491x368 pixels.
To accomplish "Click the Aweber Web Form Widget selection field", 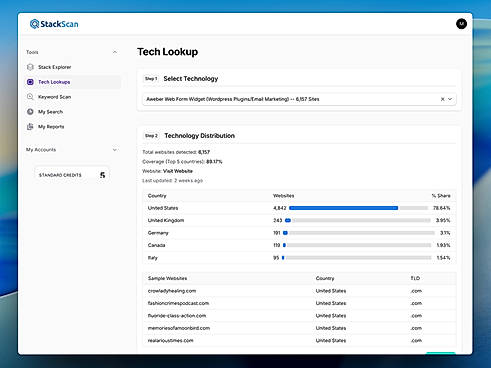I will click(299, 99).
